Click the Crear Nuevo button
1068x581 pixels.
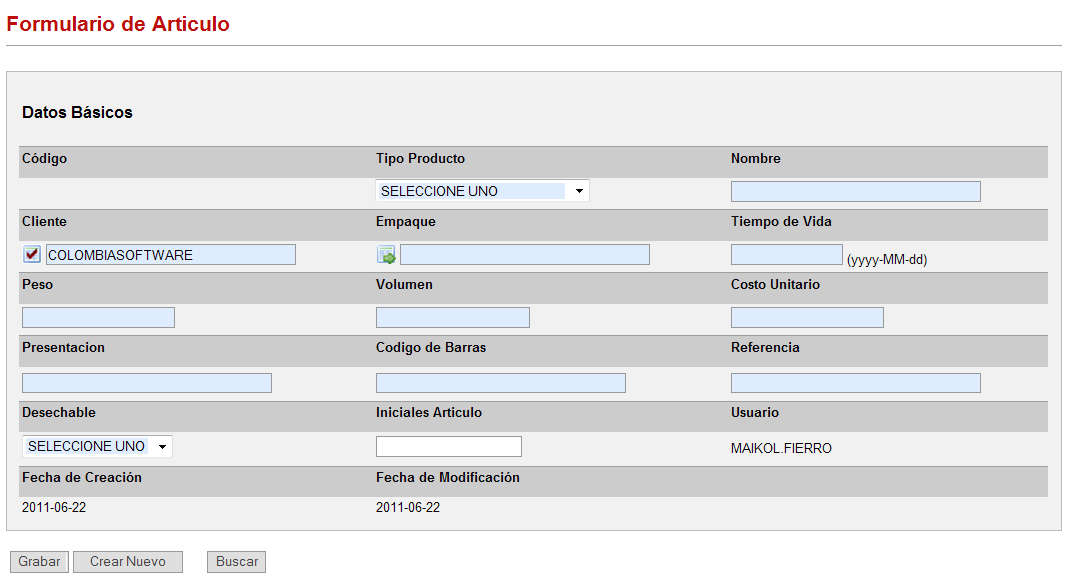click(127, 562)
